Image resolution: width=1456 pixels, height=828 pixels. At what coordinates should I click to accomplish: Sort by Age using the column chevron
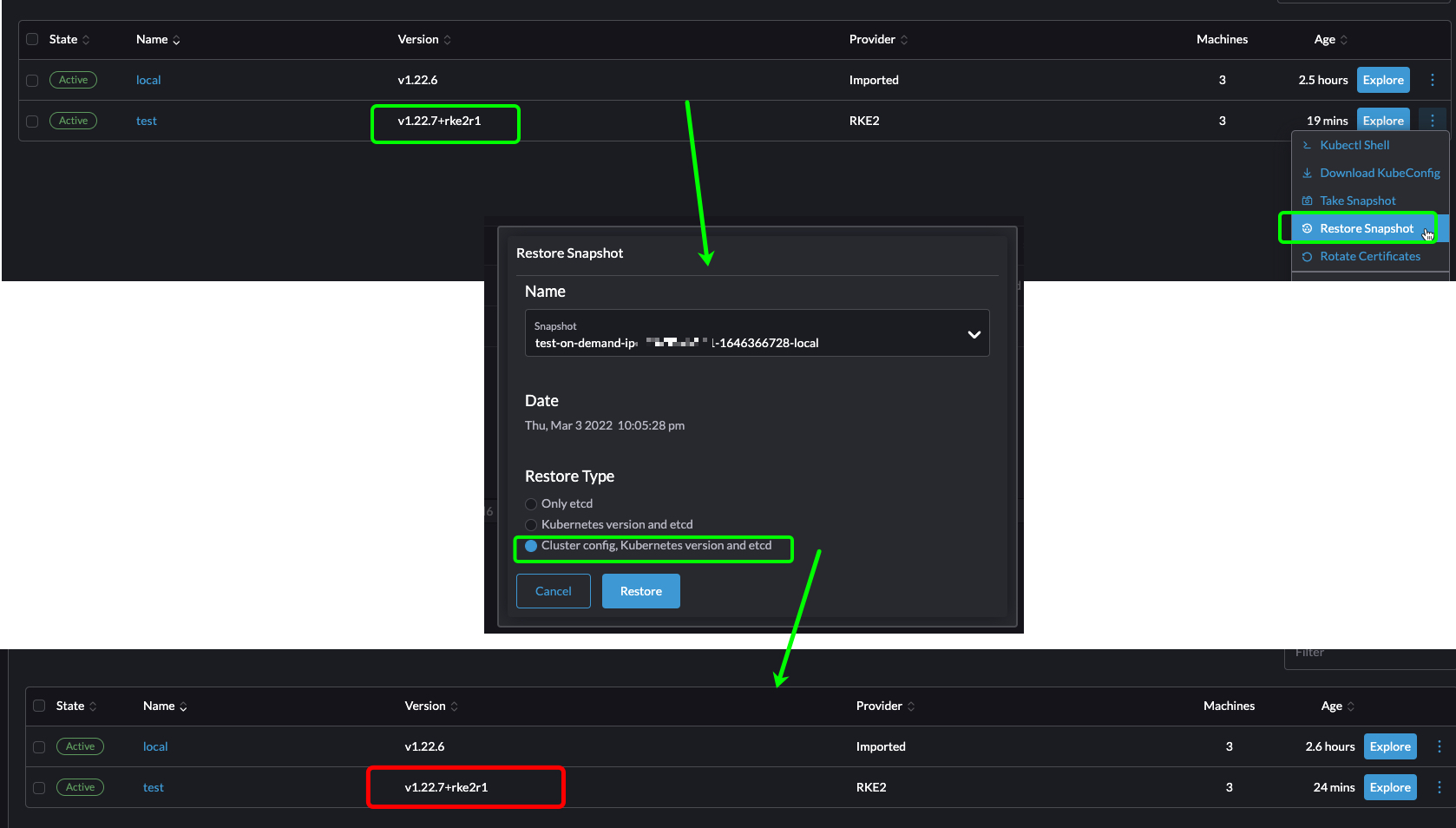[x=1342, y=40]
